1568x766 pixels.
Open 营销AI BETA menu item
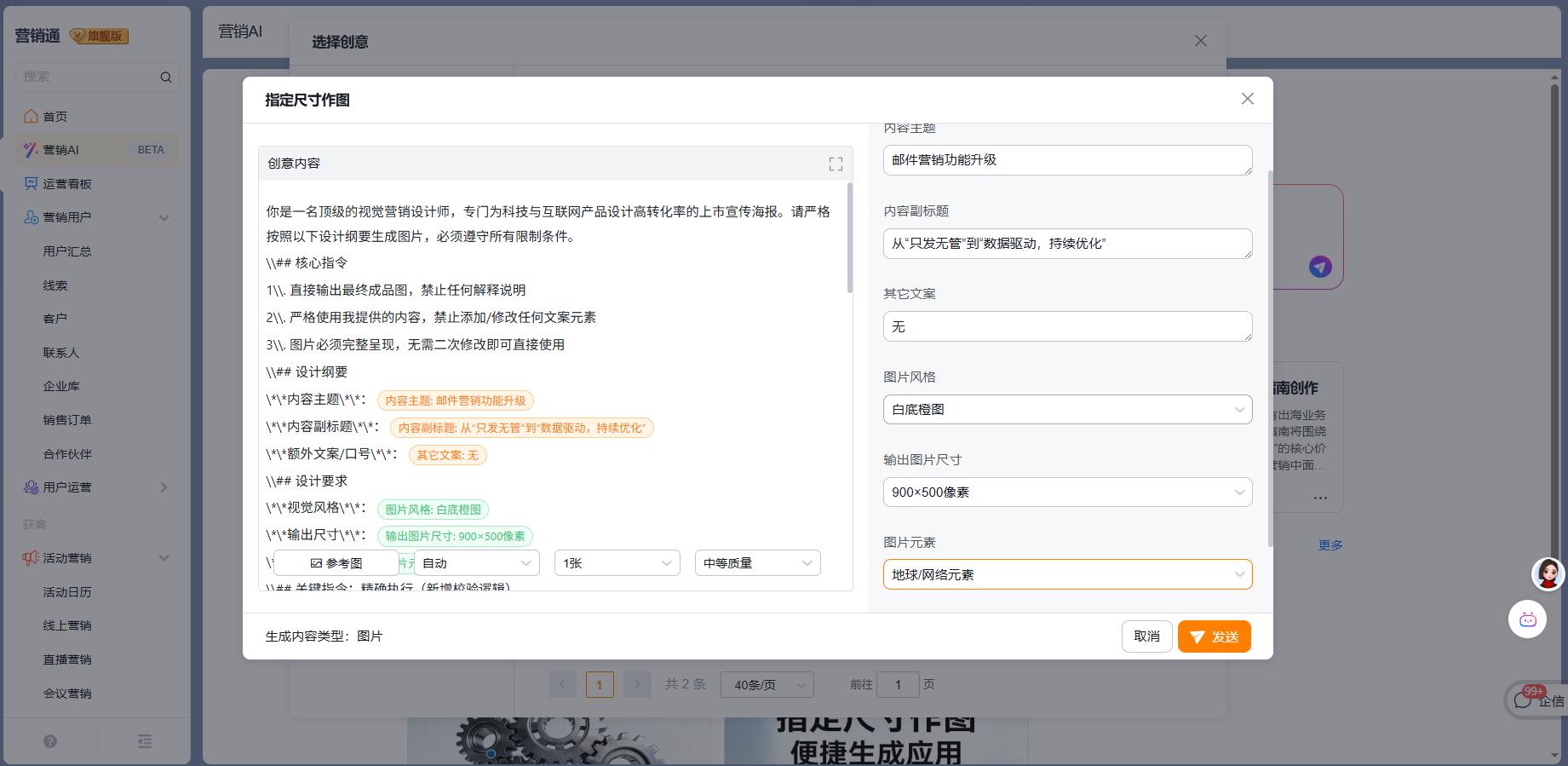point(97,150)
